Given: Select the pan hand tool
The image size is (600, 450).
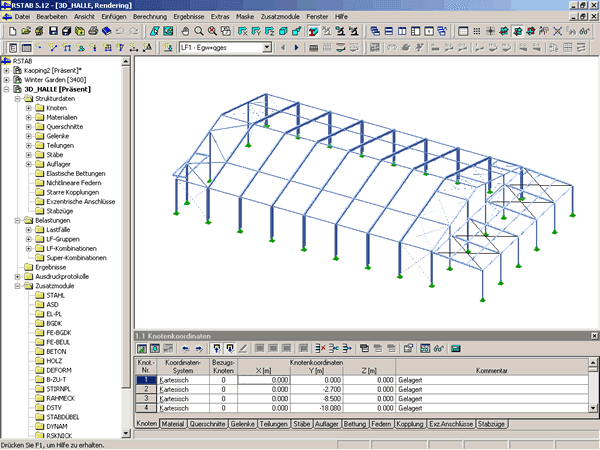Looking at the screenshot, I should (x=185, y=31).
